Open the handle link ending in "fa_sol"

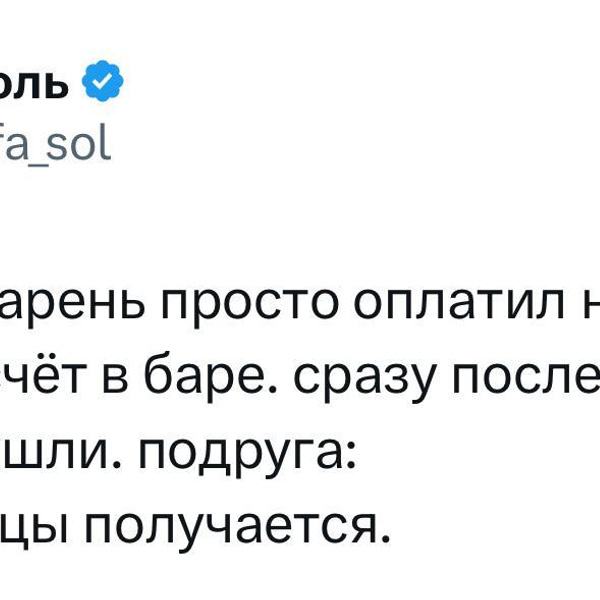pos(55,146)
